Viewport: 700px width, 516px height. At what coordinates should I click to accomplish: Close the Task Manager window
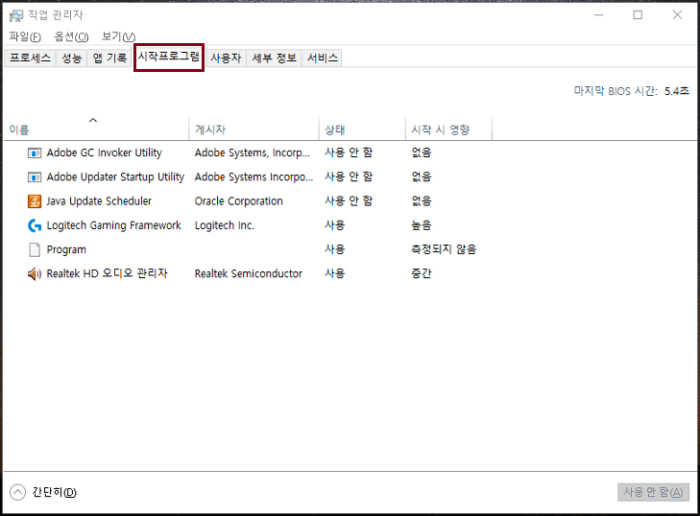tap(677, 15)
